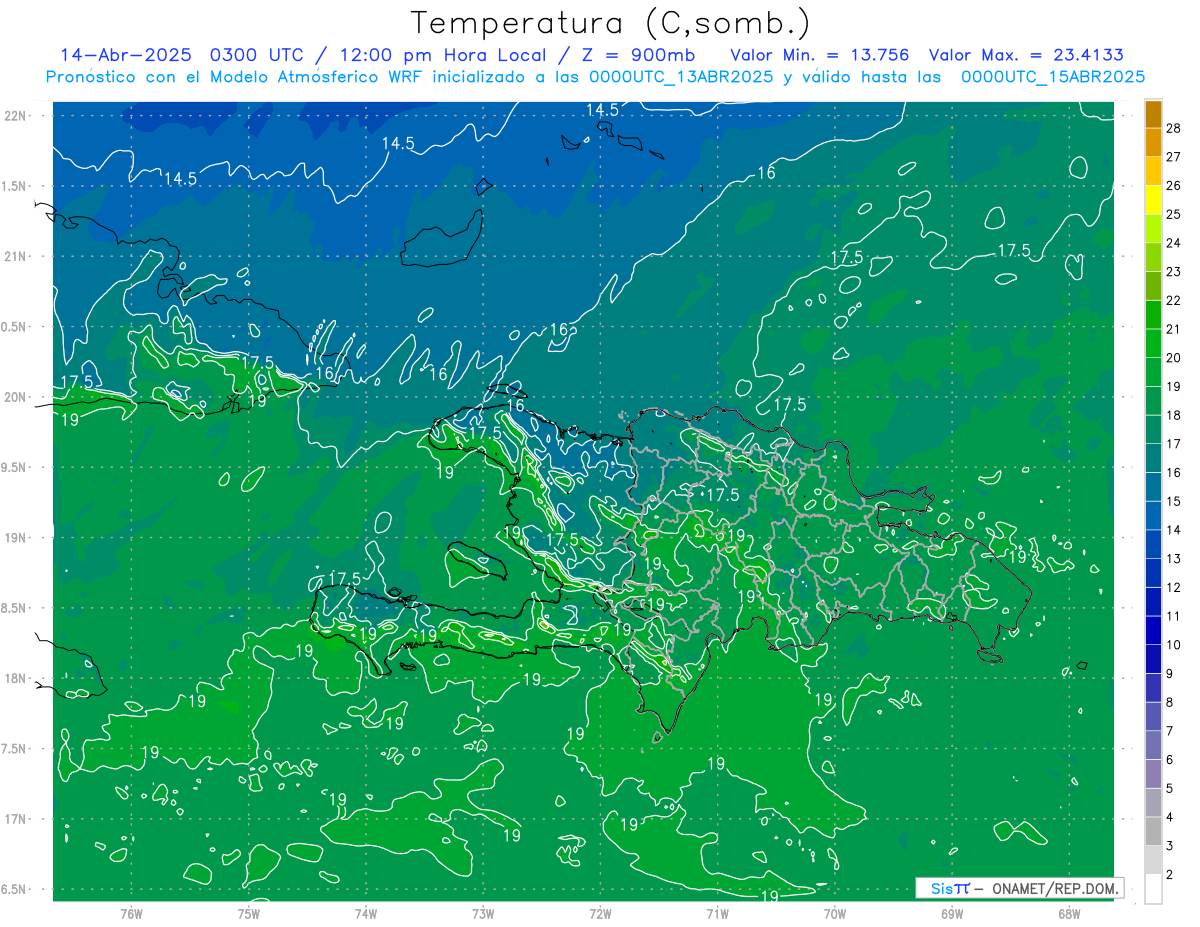This screenshot has width=1200, height=927.
Task: Click the longitude axis label '70W'
Action: click(x=835, y=913)
